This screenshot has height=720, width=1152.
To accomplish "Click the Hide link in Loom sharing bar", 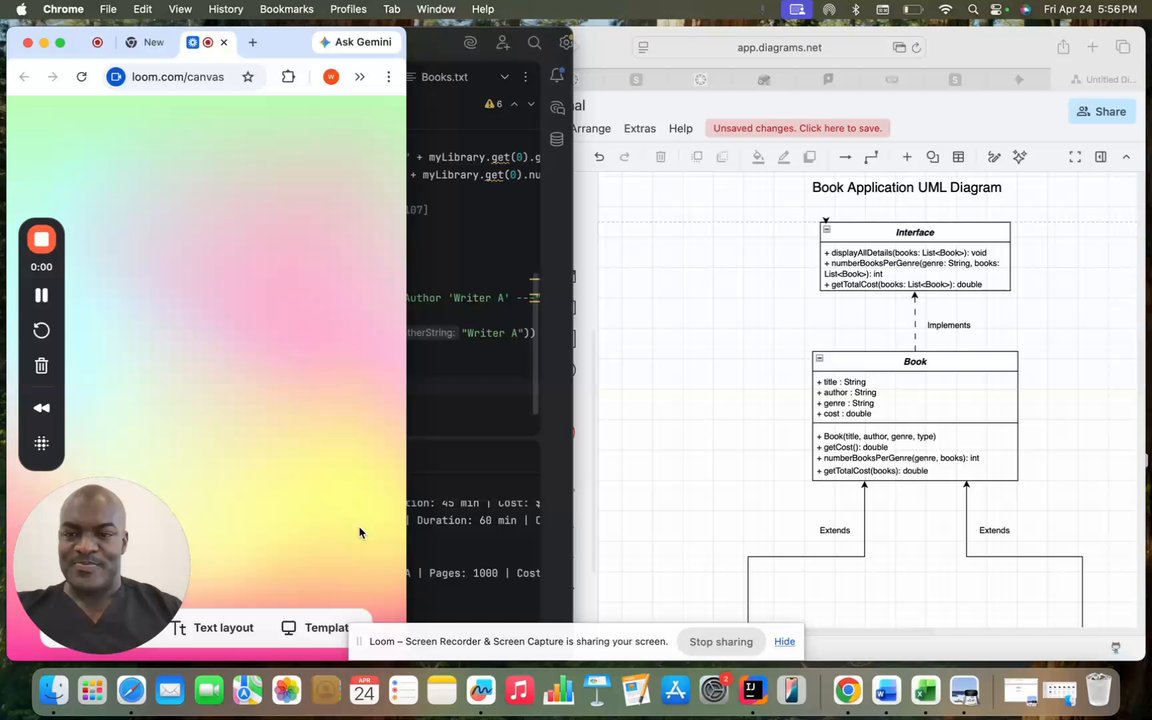I will click(785, 641).
